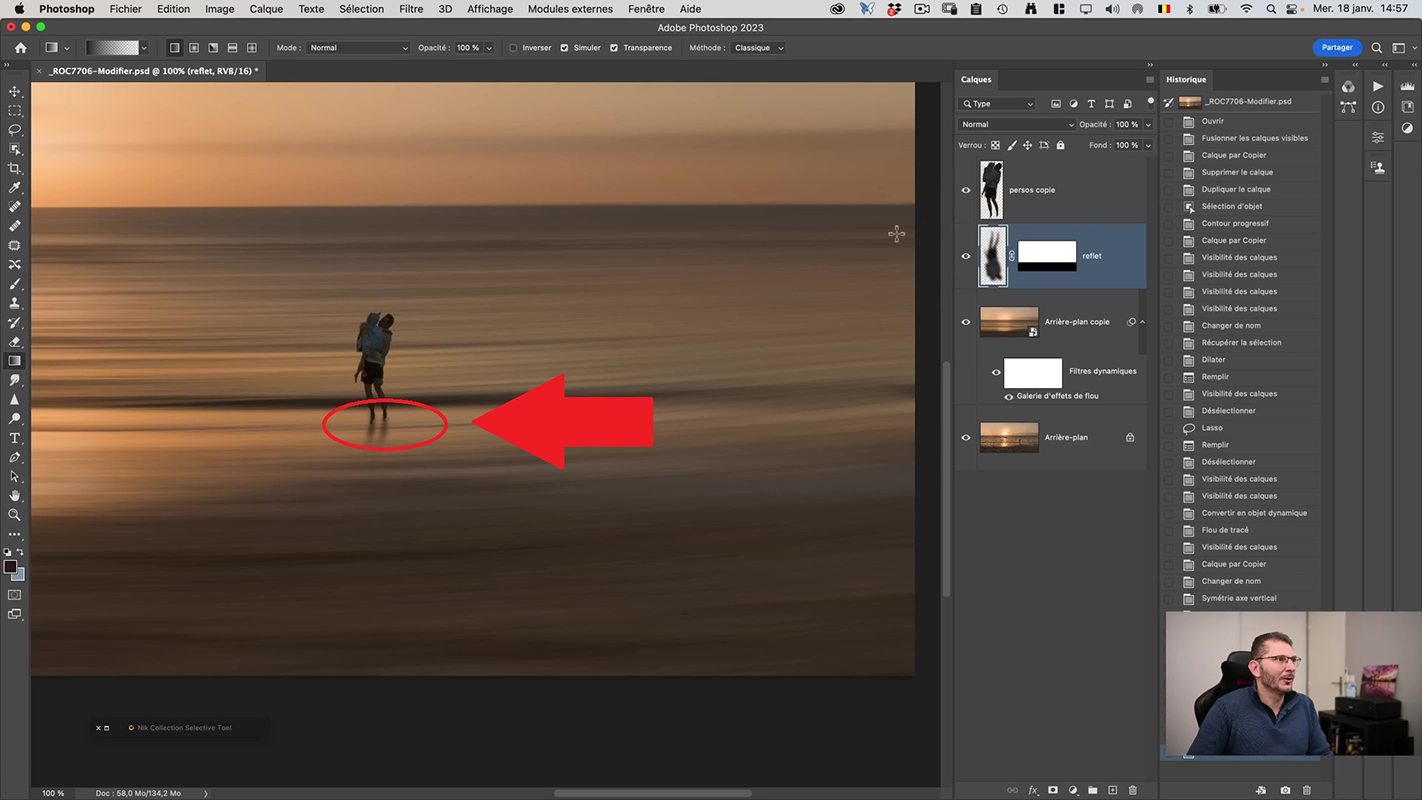Viewport: 1422px width, 800px height.
Task: Click the Flou de tracé history state
Action: (x=1224, y=530)
